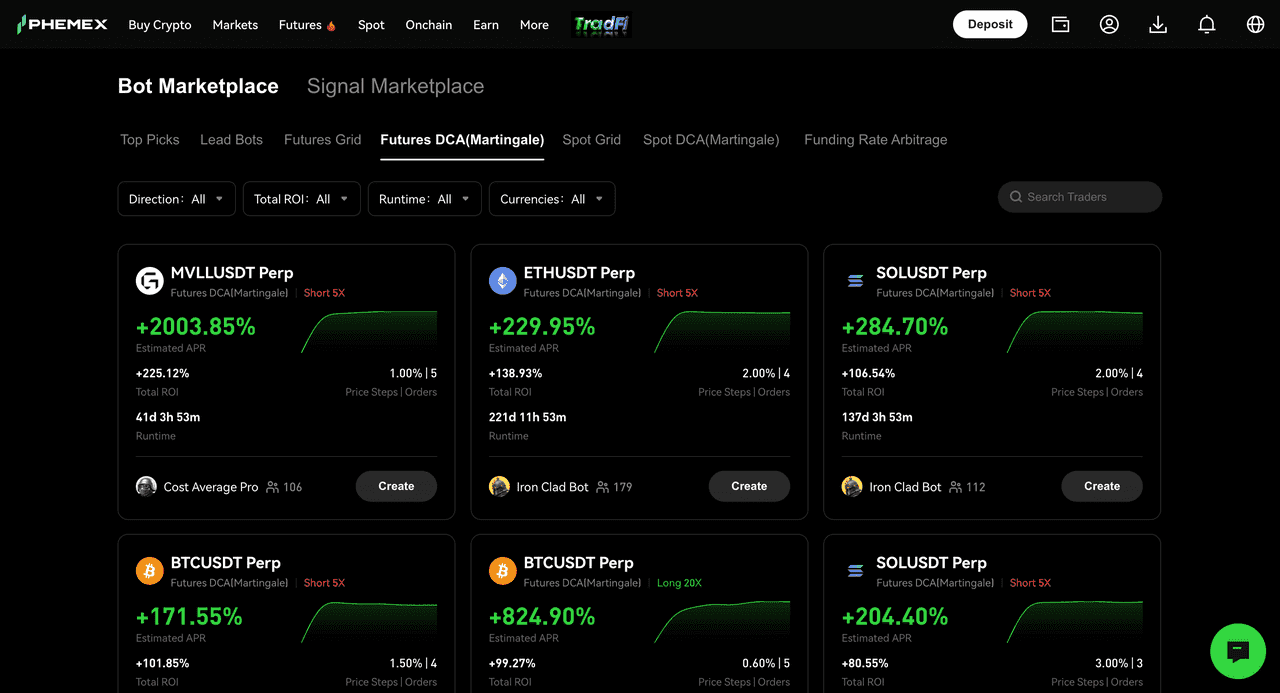Open the Onchain menu
This screenshot has height=693, width=1280.
pos(429,25)
